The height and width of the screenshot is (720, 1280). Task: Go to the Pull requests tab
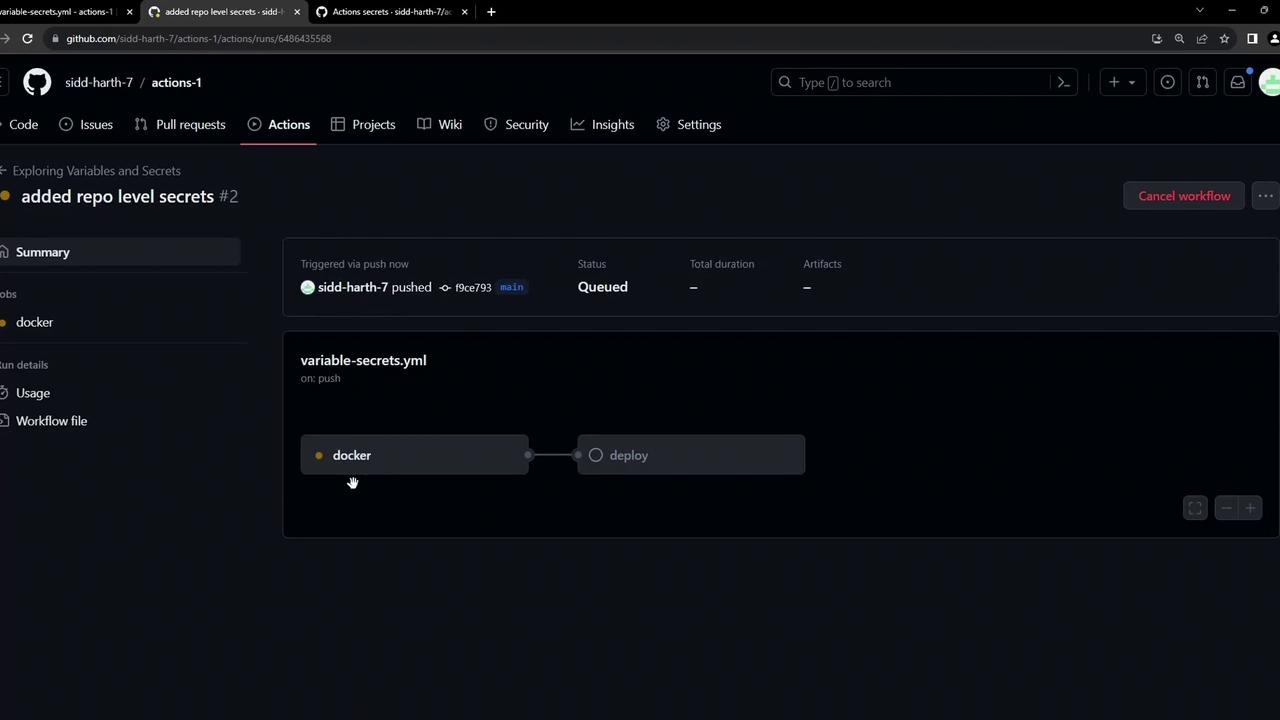[180, 125]
